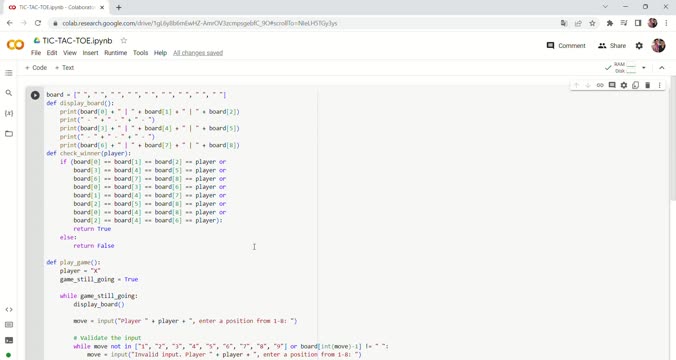Open cell settings gear in cell toolbar
The height and width of the screenshot is (360, 676).
click(623, 85)
